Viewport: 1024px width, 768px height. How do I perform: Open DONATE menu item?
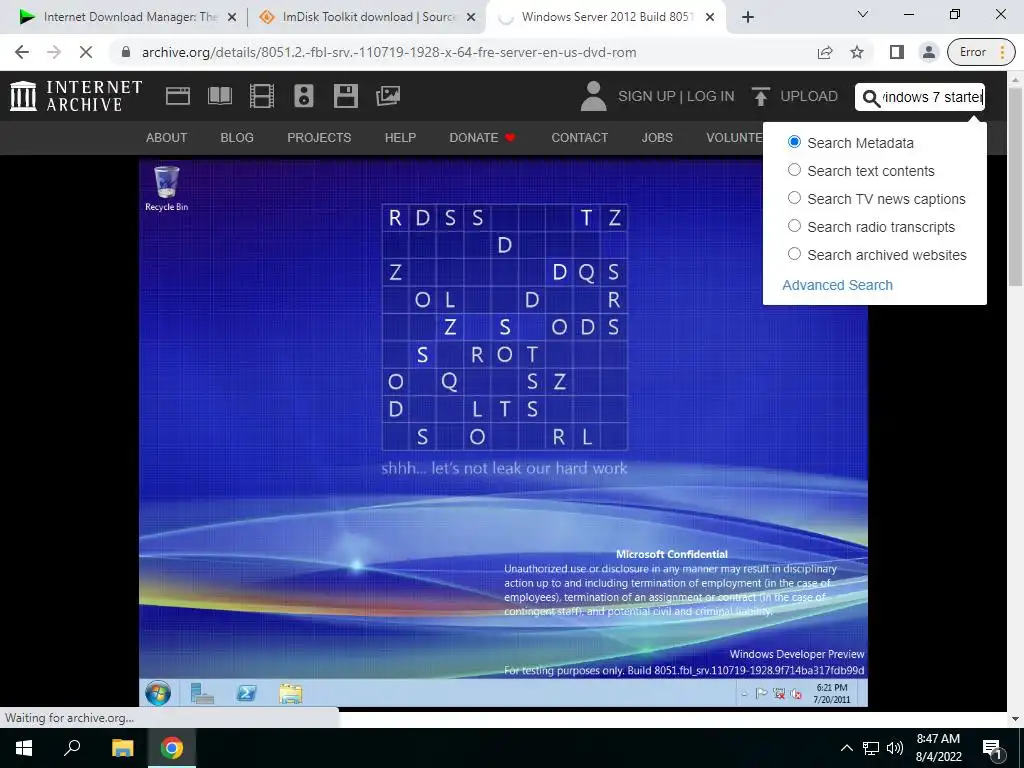(482, 138)
